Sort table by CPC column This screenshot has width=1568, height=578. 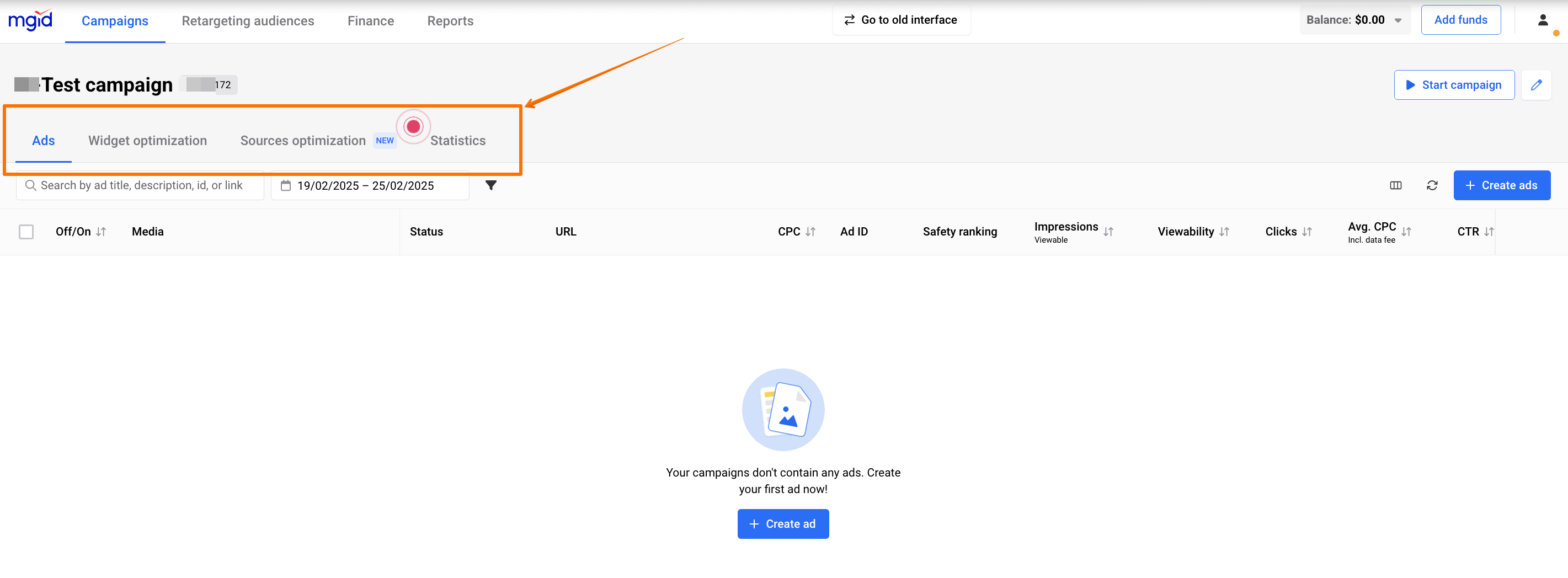tap(810, 232)
